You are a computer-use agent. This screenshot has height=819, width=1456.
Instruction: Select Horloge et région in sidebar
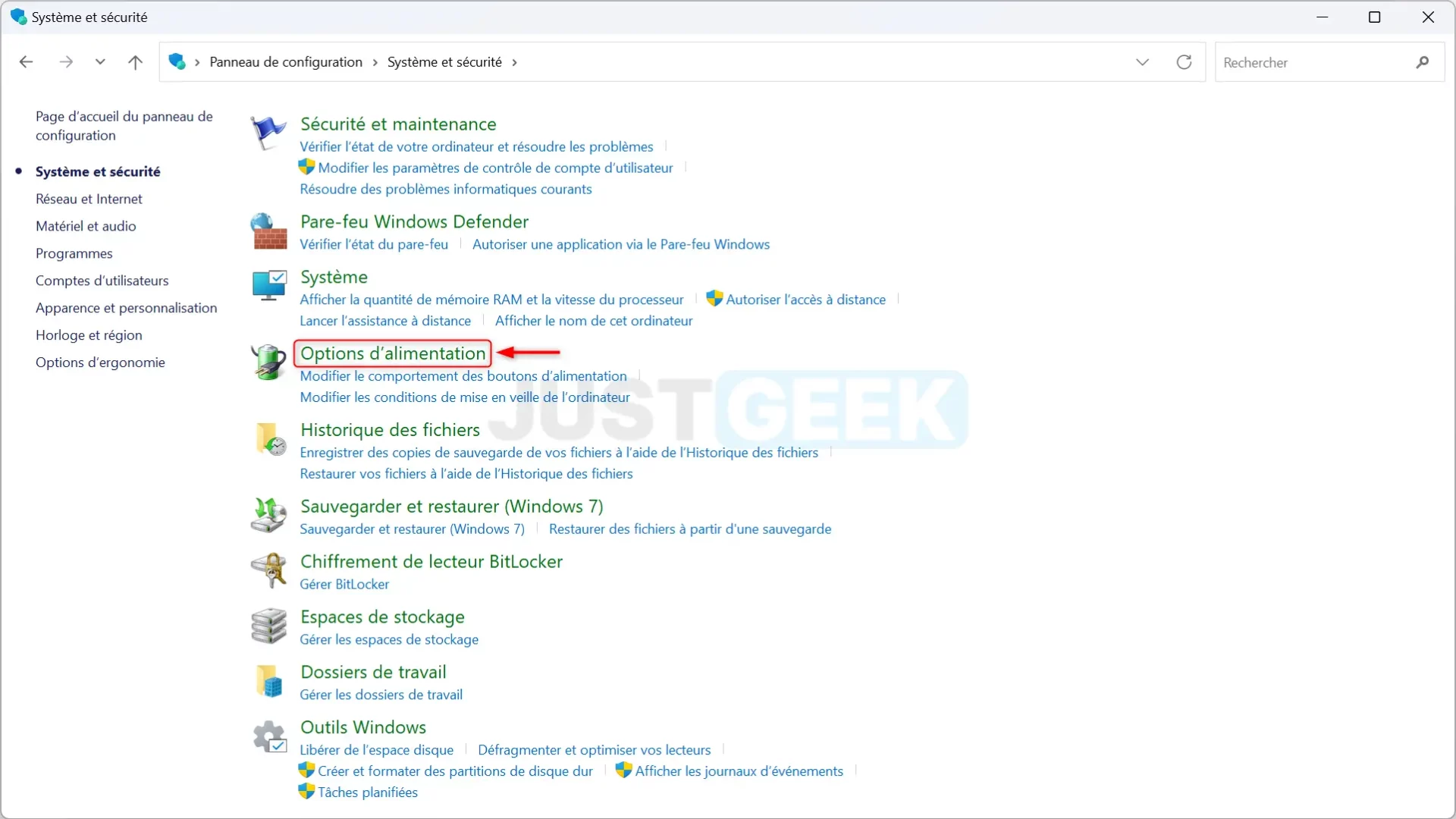[89, 335]
